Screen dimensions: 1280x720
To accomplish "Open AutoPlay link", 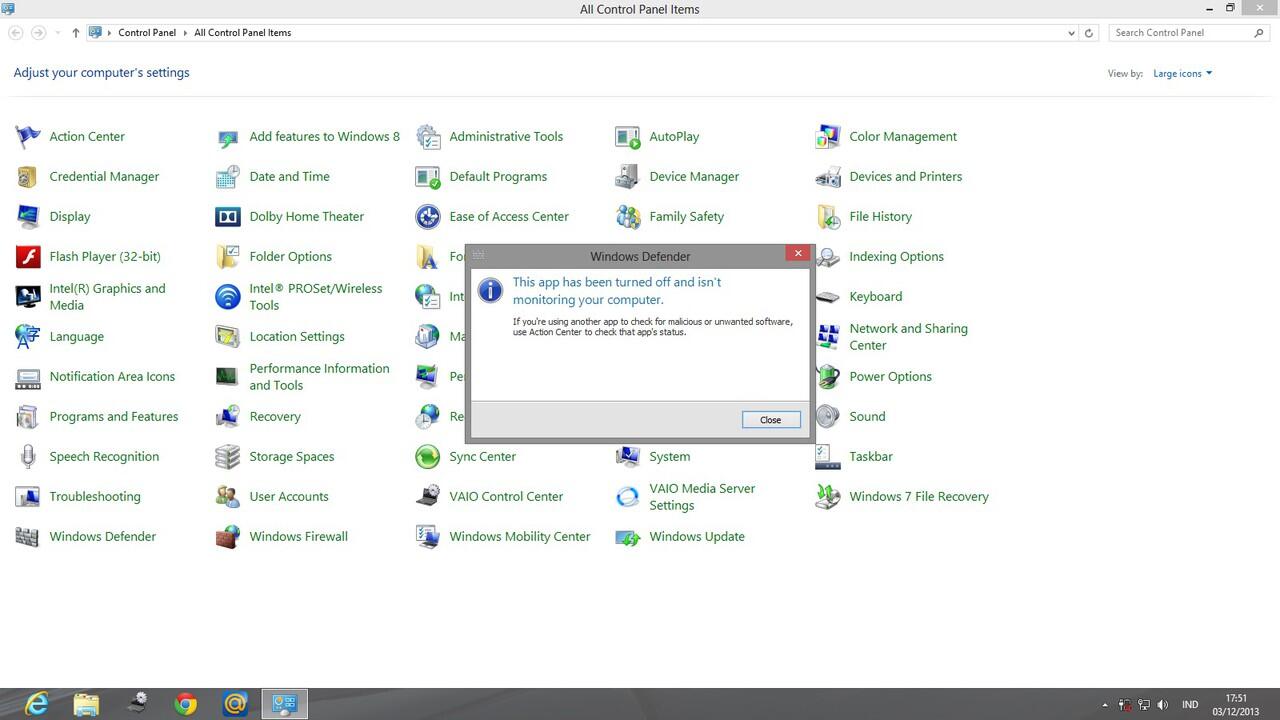I will click(674, 137).
